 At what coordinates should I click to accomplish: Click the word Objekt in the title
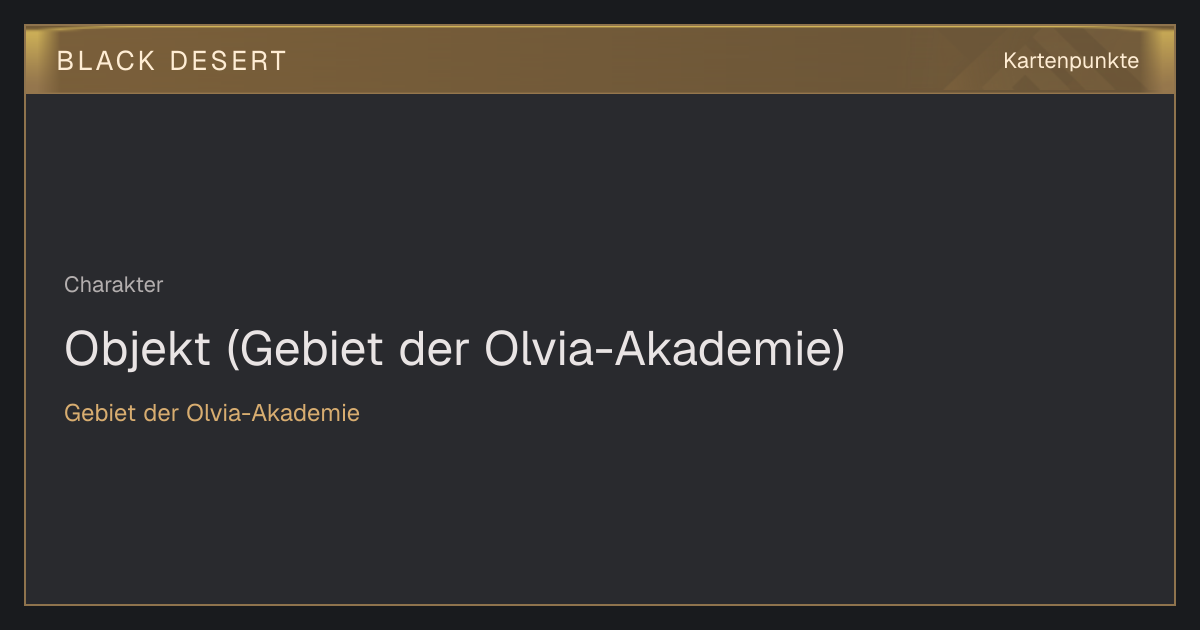(x=138, y=349)
